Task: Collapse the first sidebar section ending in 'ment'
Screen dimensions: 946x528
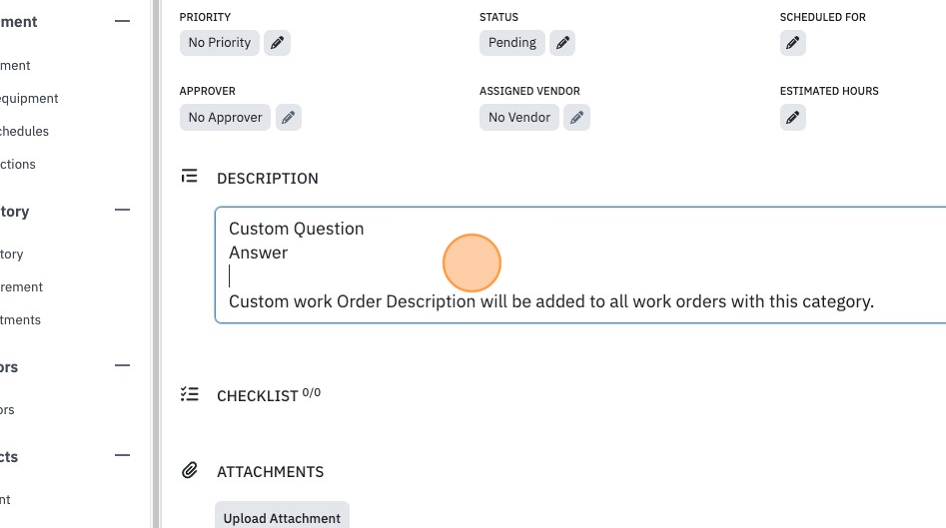Action: 122,21
